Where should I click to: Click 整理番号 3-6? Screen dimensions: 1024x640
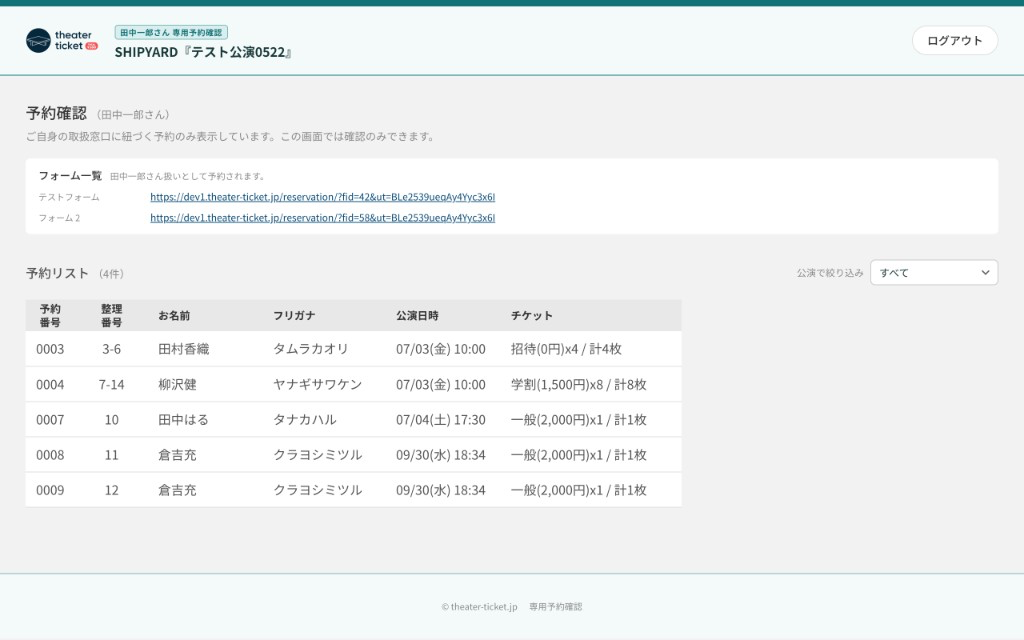coord(112,349)
